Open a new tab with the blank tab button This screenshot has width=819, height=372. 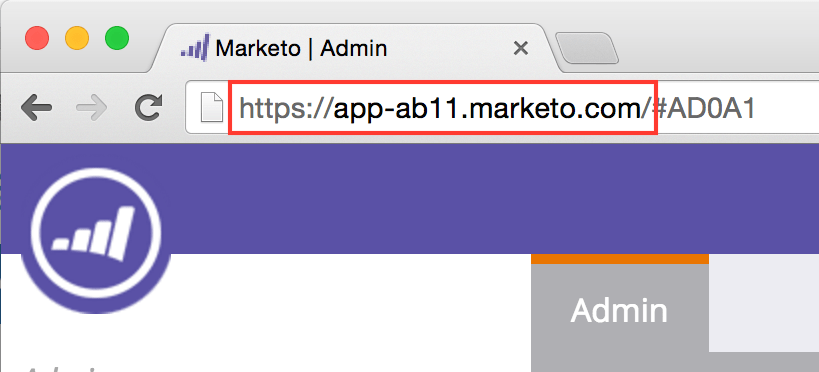(587, 48)
